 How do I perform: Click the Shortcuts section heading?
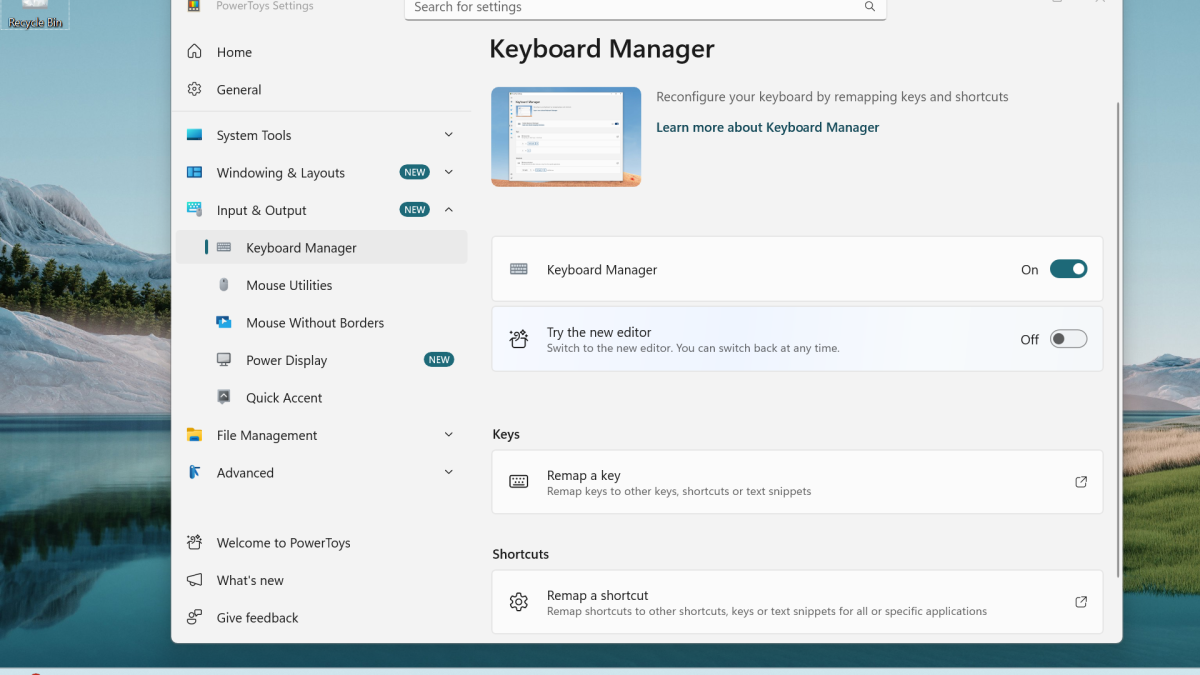520,554
